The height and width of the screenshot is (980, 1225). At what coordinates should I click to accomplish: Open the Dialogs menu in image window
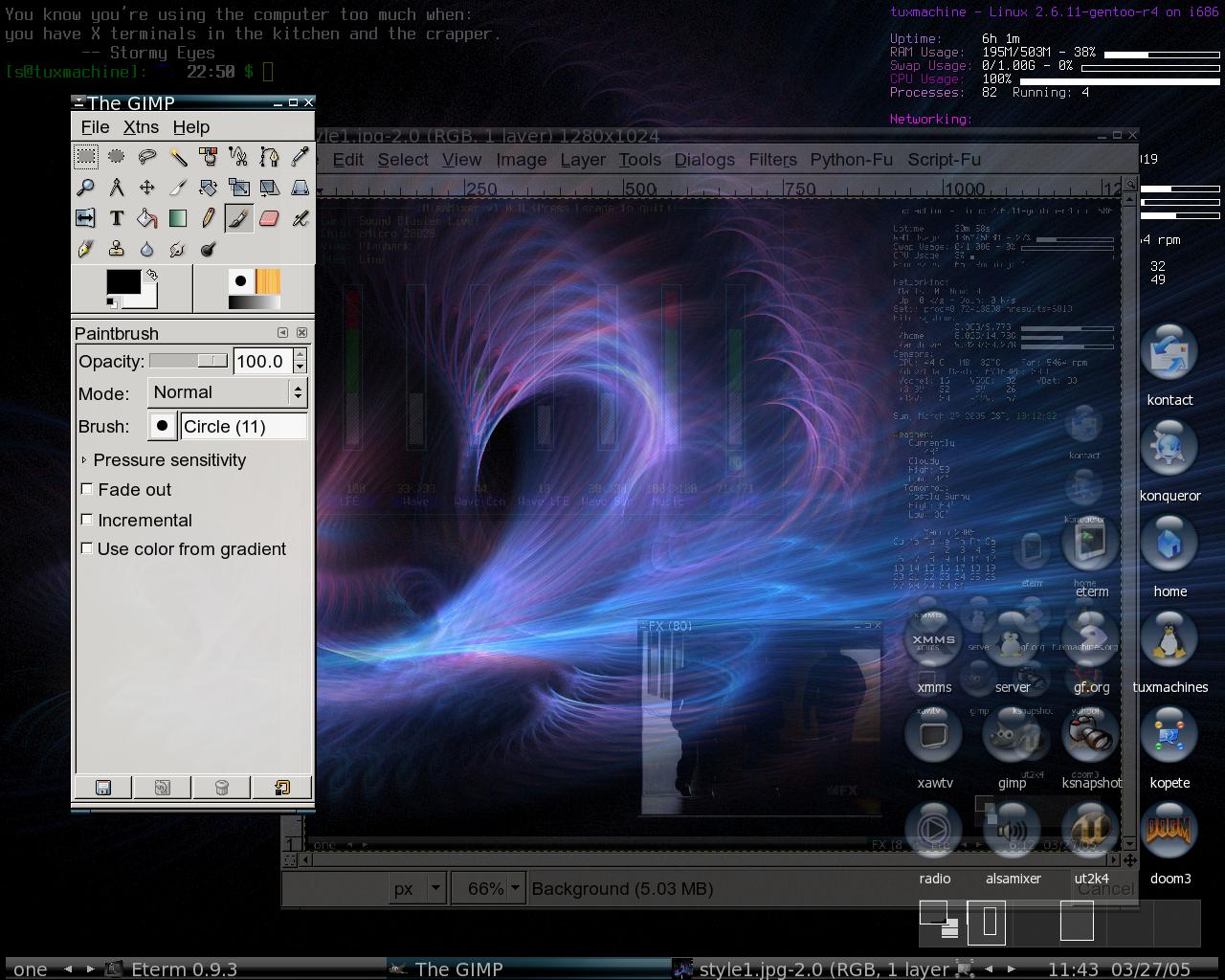tap(704, 160)
